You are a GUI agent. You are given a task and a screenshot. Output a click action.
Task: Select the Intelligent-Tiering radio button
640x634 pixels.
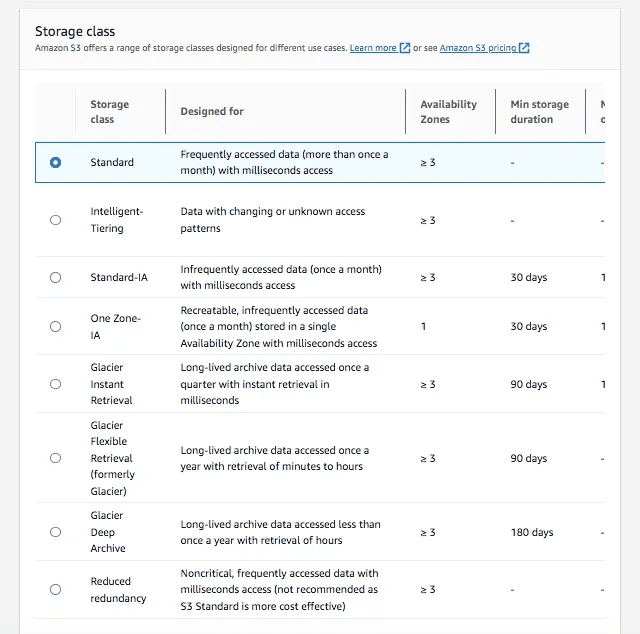(x=56, y=220)
